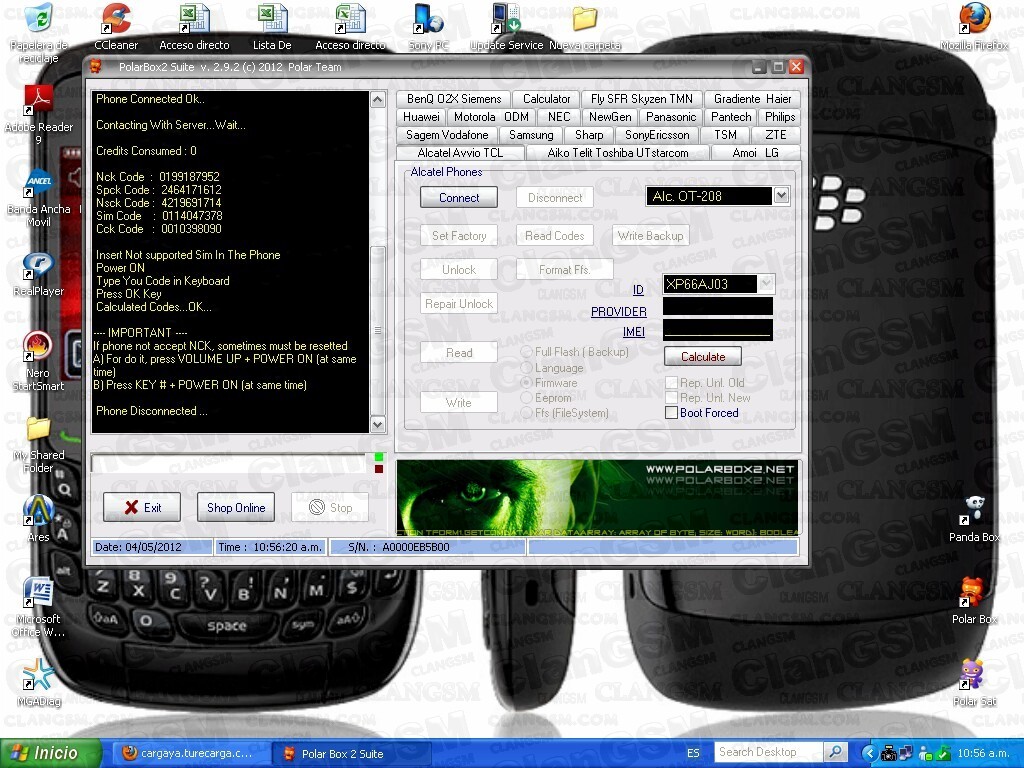Launch Mozilla Firefox from desktop
Image resolution: width=1024 pixels, height=768 pixels.
click(974, 26)
